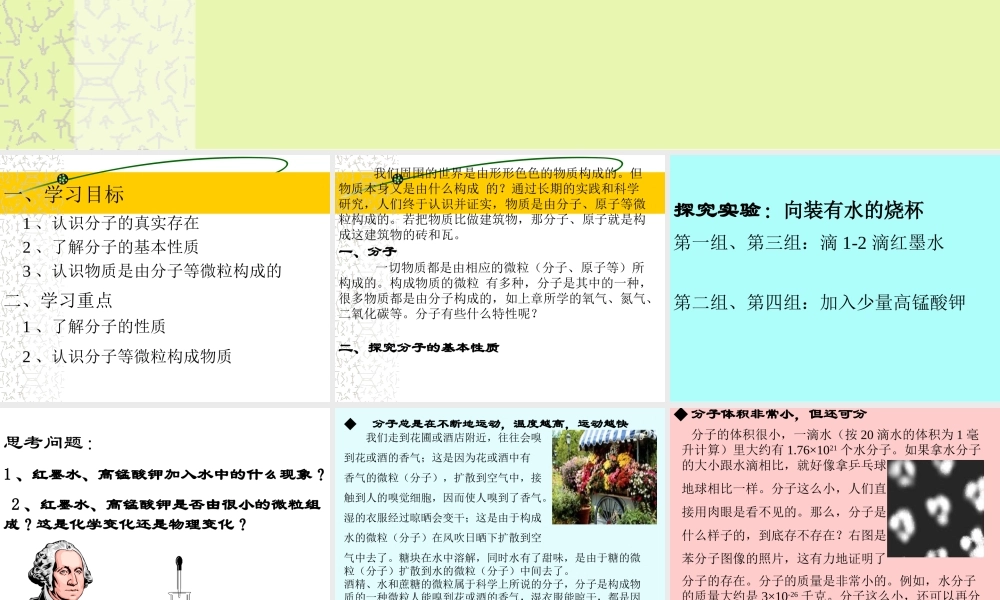Open the slide introducing 一、分子
The width and height of the screenshot is (1000, 600).
point(500,279)
